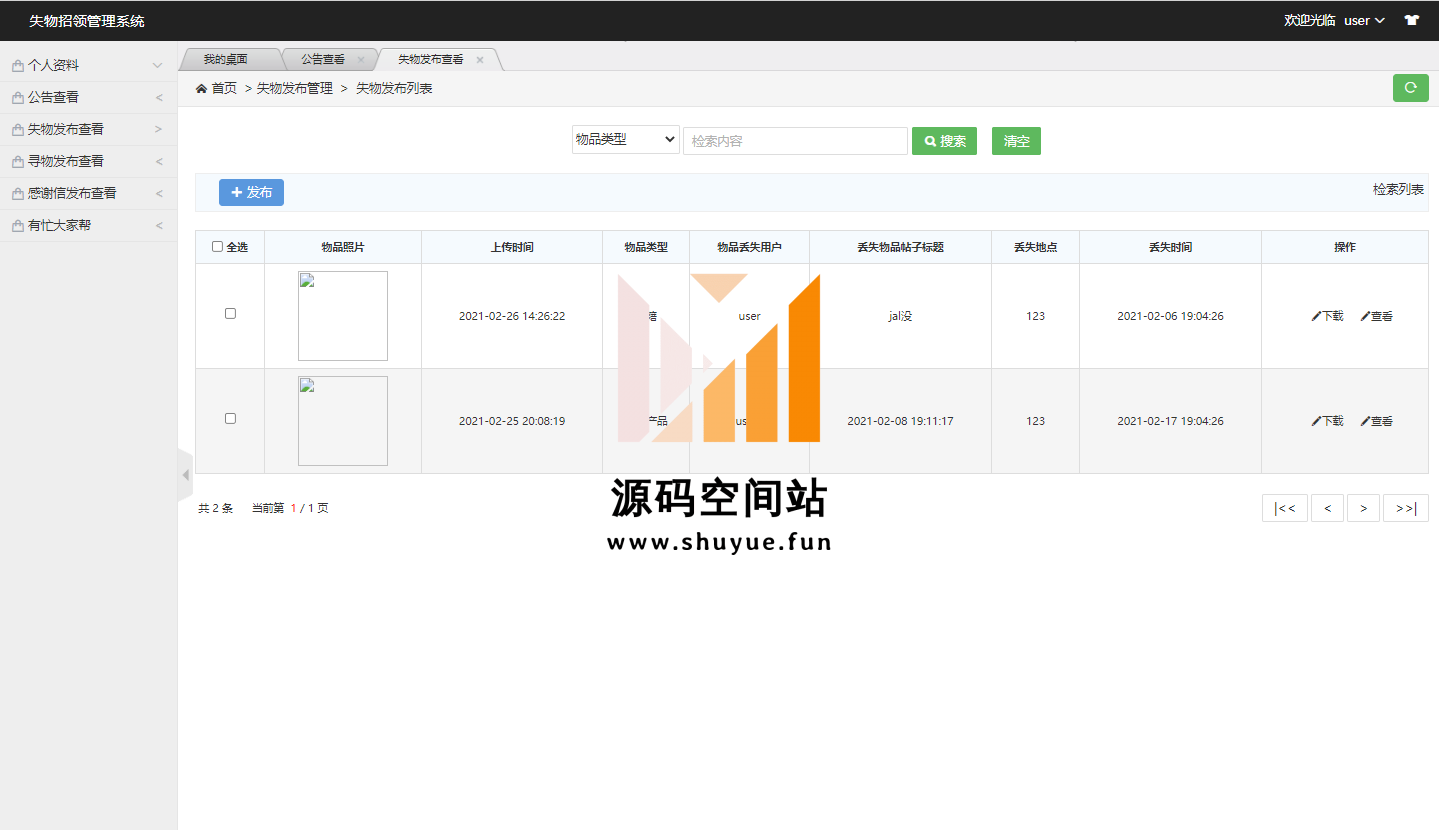Check the row uploaded 2021-02-26 14:26:22
Viewport: 1439px width, 830px height.
pos(230,313)
